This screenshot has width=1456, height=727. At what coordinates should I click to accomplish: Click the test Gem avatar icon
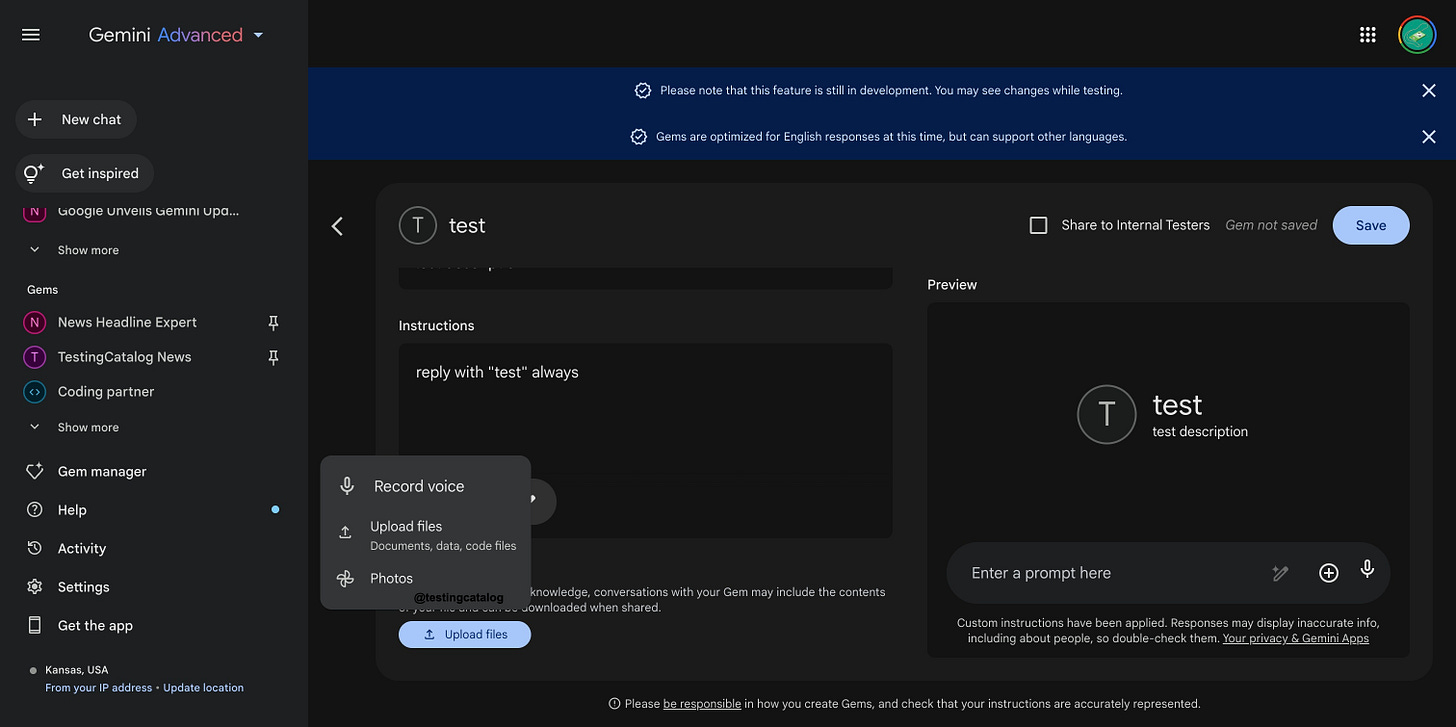tap(417, 226)
